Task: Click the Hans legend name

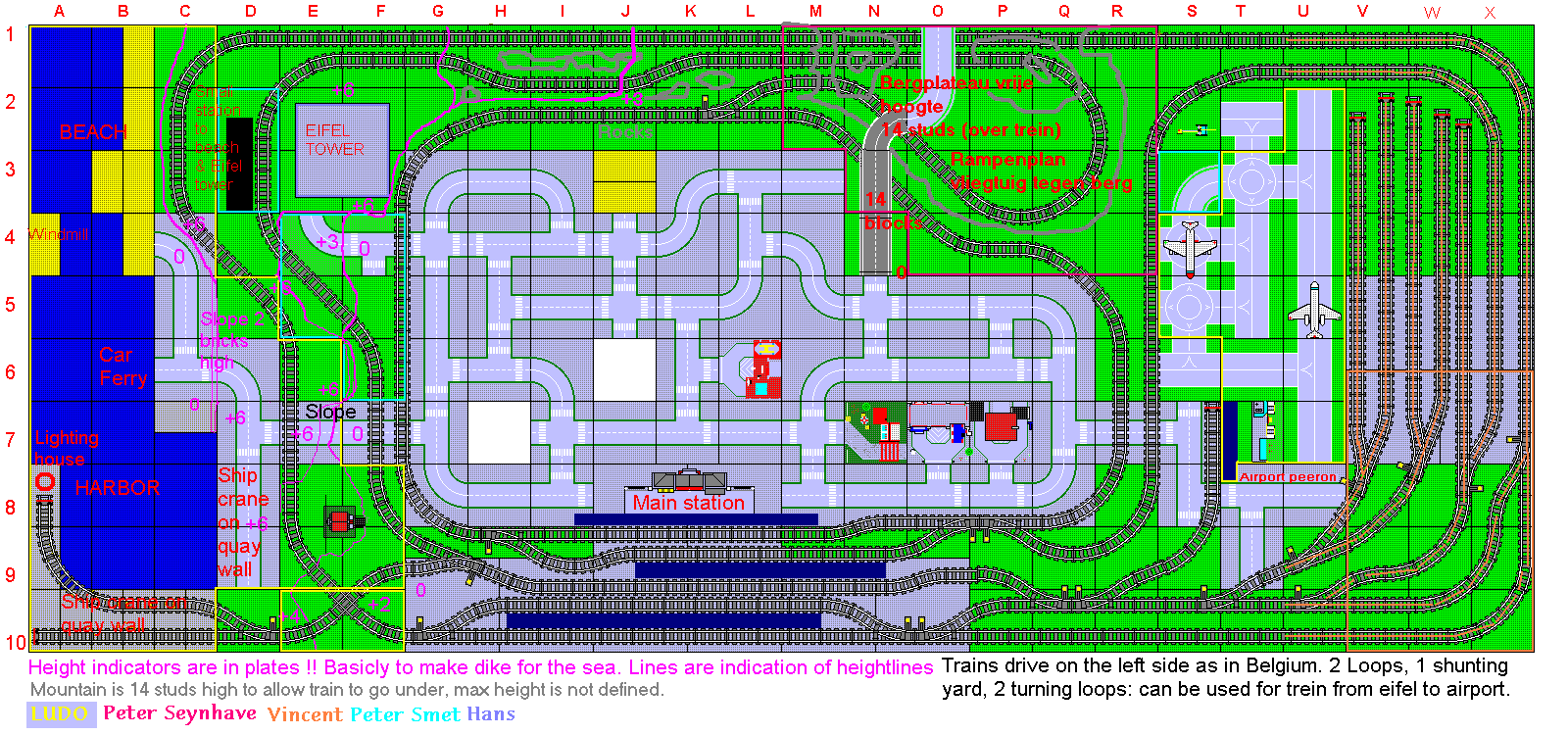Action: (x=491, y=713)
